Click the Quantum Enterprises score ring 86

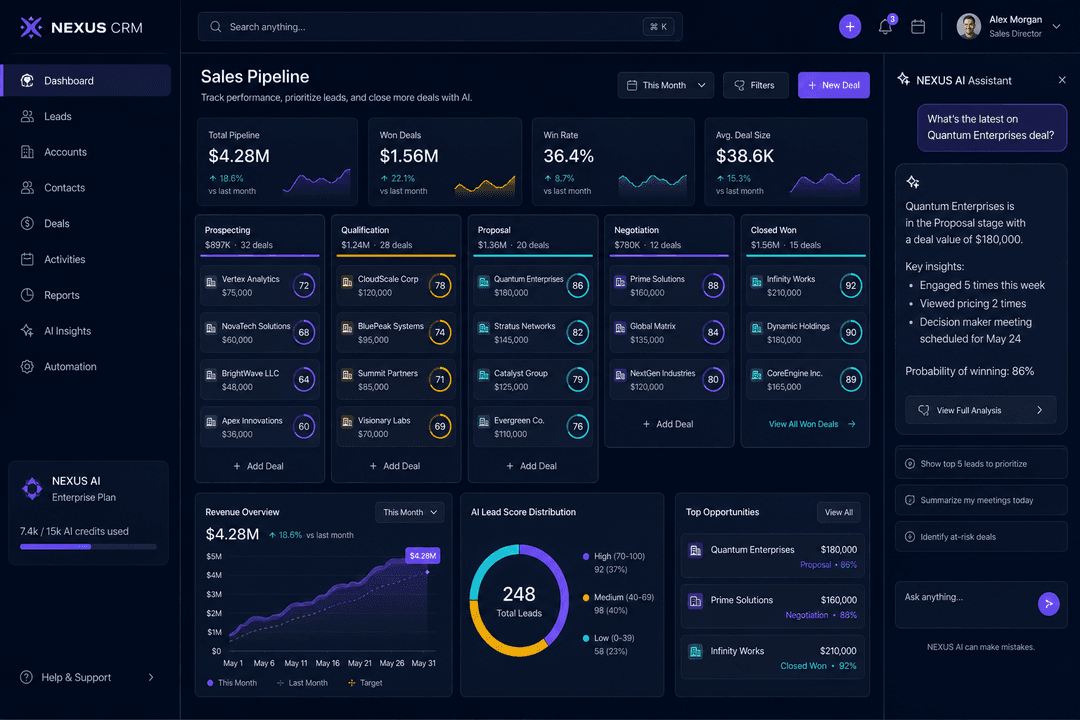coord(577,286)
